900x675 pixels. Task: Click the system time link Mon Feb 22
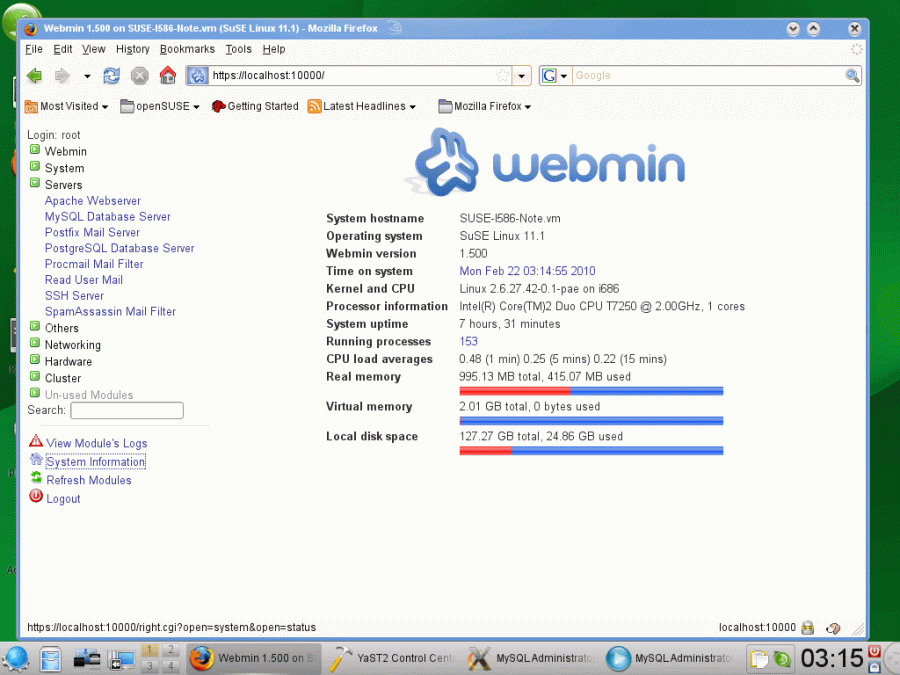[x=527, y=271]
